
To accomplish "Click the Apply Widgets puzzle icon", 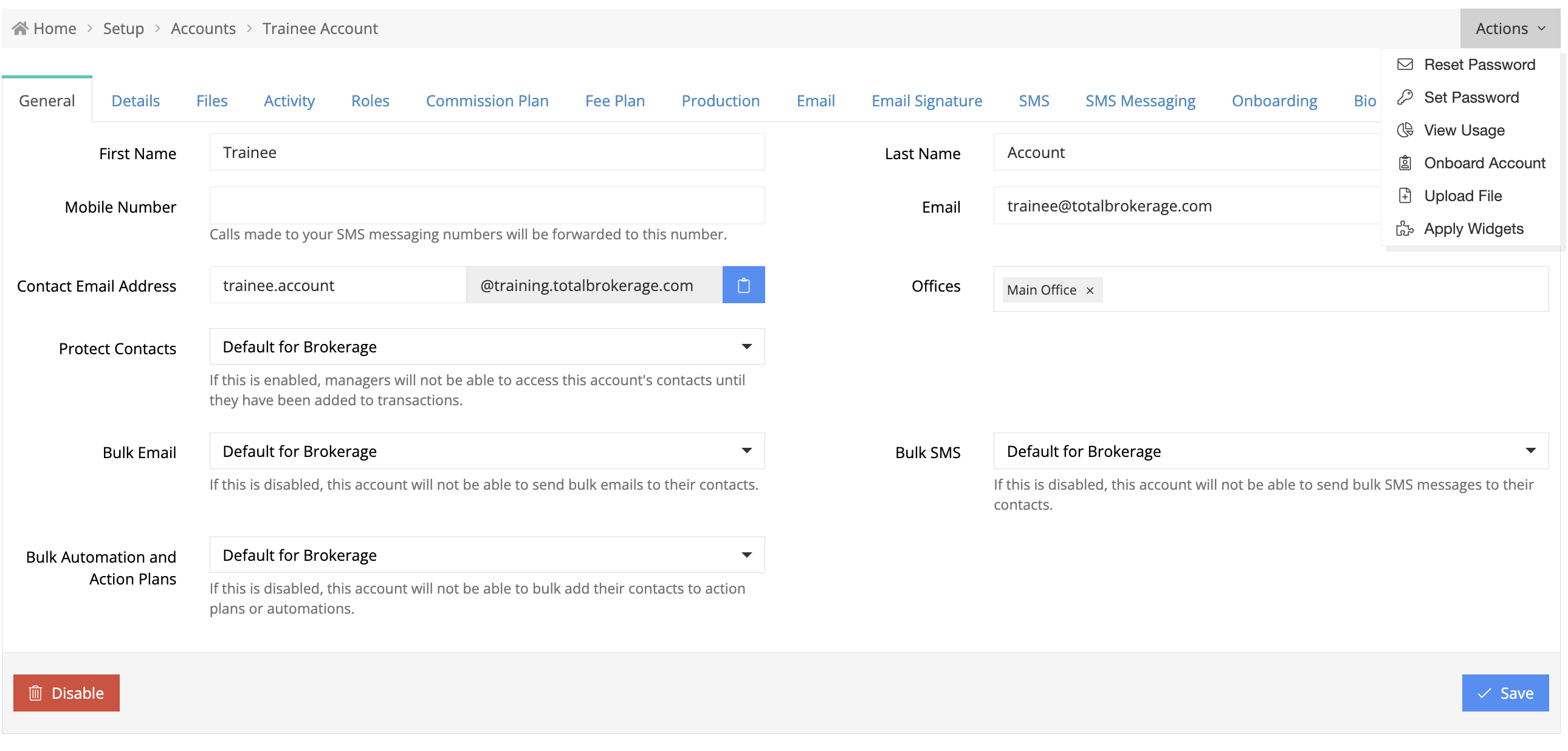I will [x=1405, y=229].
